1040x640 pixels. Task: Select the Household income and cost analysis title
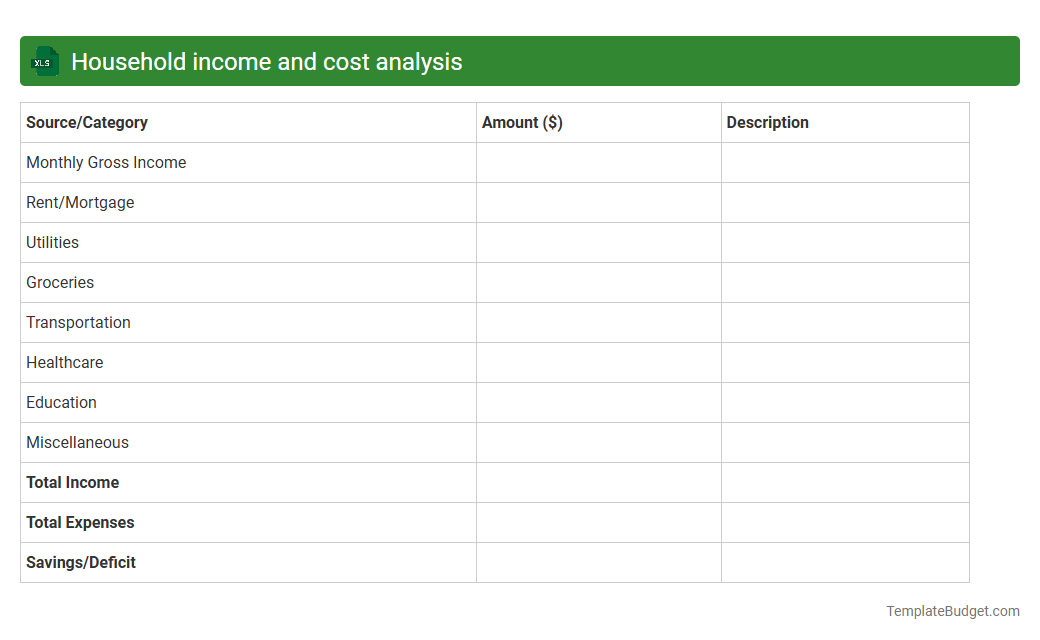tap(267, 61)
